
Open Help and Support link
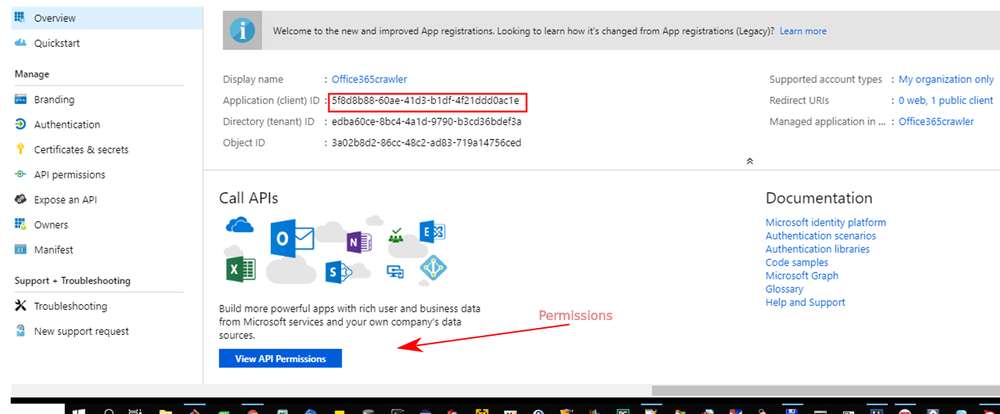(x=805, y=302)
